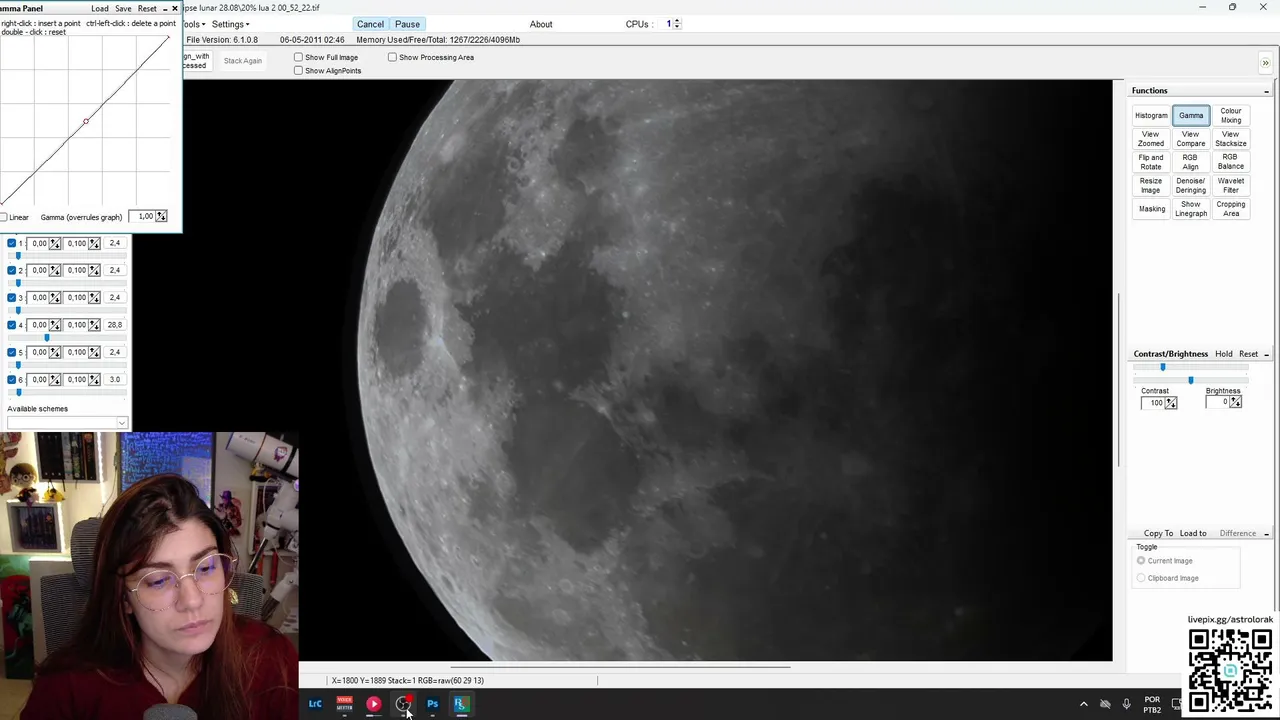The height and width of the screenshot is (720, 1280).
Task: Reset the Contrast/Brightness settings
Action: pos(1249,354)
